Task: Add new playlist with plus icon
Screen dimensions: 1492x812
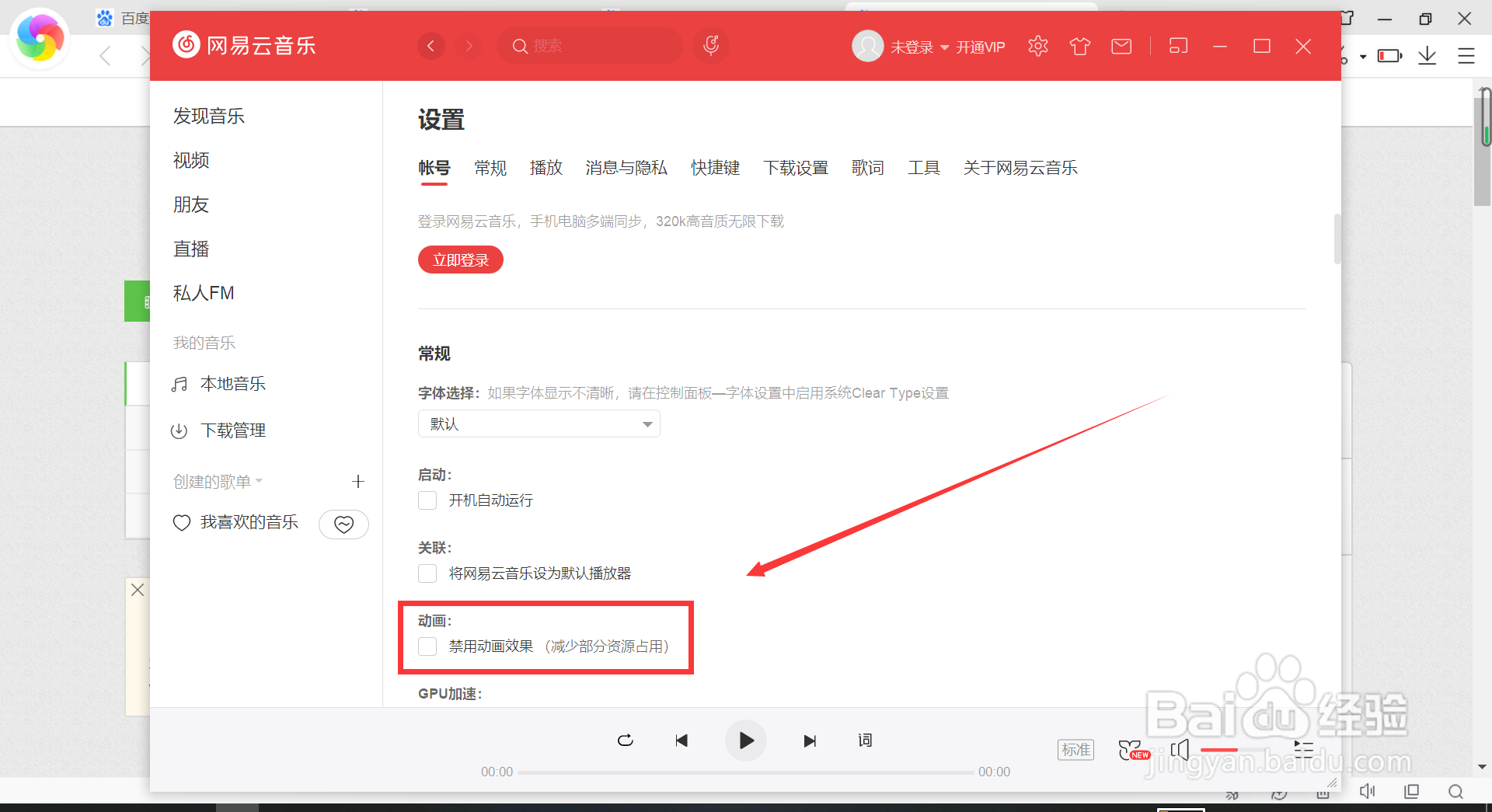Action: (x=358, y=482)
